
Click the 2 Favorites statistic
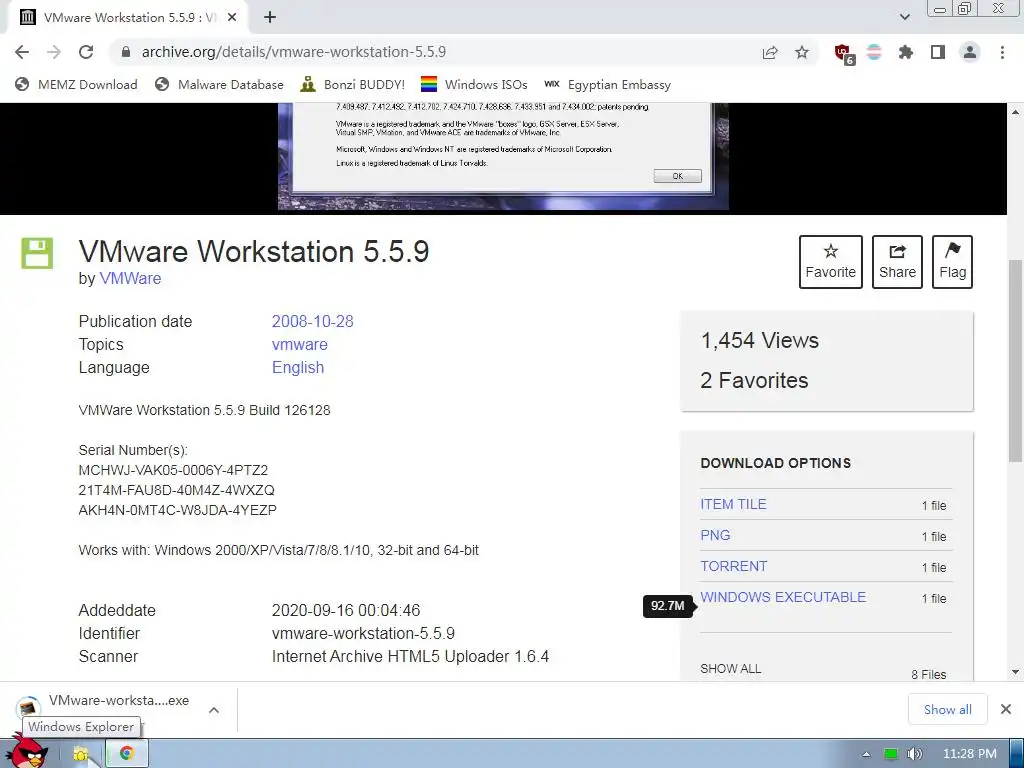(x=754, y=380)
